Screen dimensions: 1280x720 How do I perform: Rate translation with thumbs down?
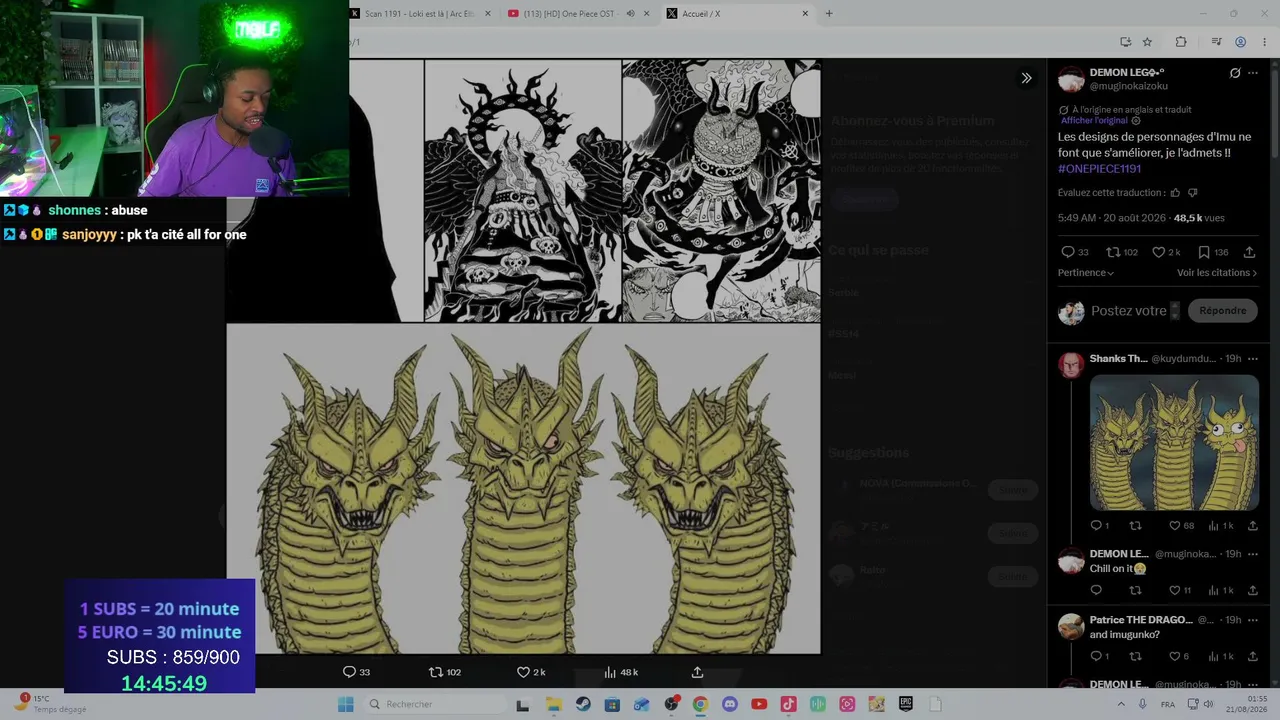(1192, 193)
